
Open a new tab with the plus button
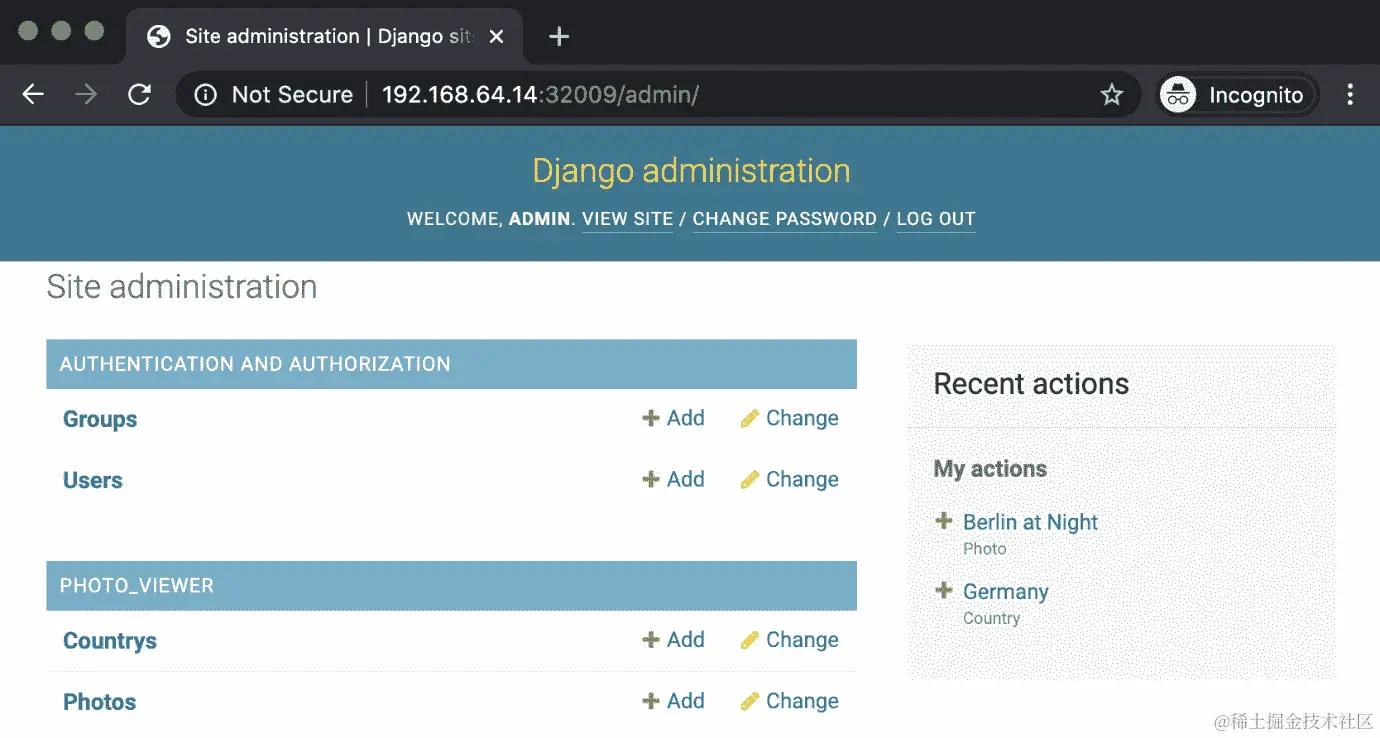[x=559, y=37]
